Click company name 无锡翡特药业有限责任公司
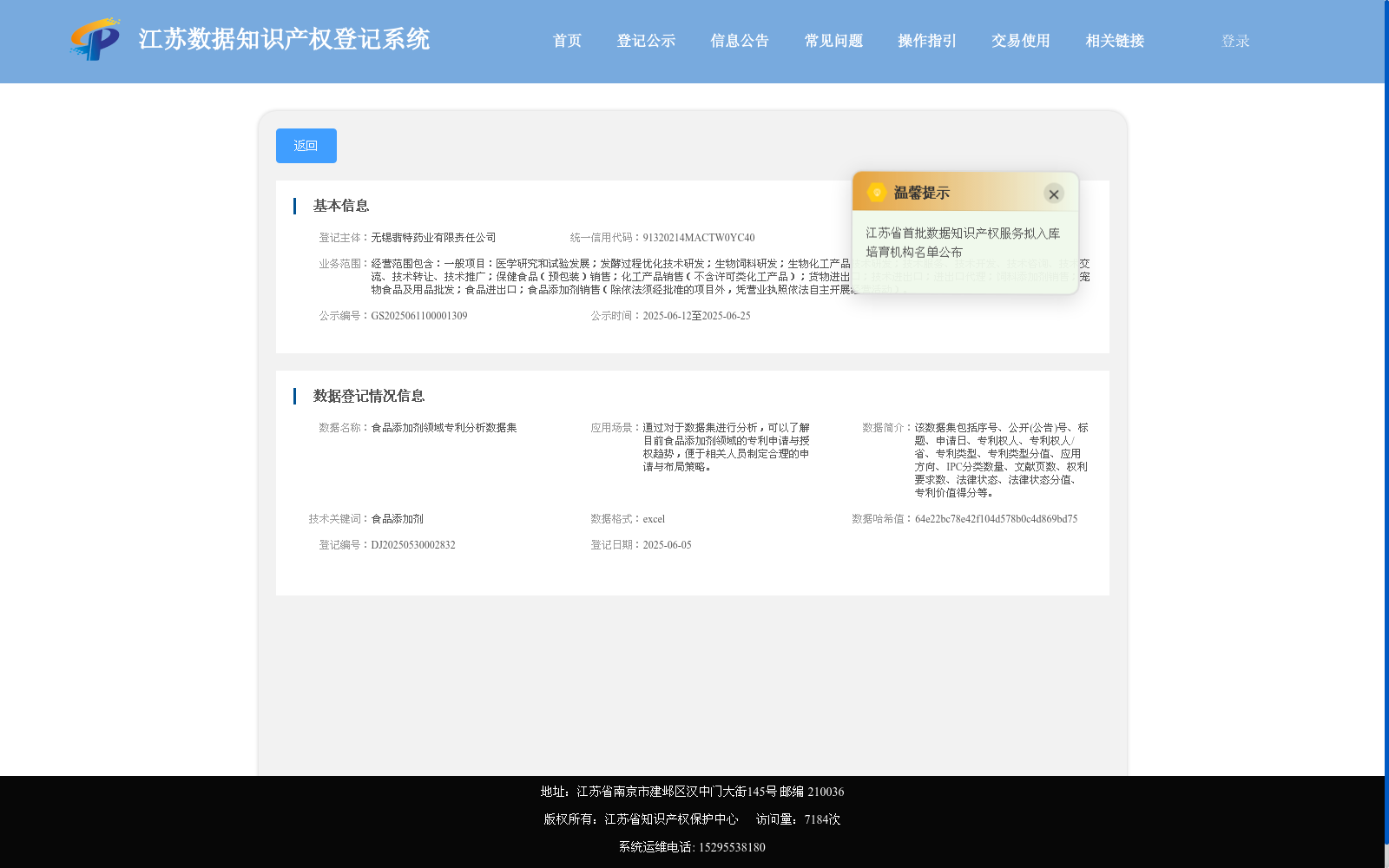The height and width of the screenshot is (868, 1389). [x=433, y=238]
